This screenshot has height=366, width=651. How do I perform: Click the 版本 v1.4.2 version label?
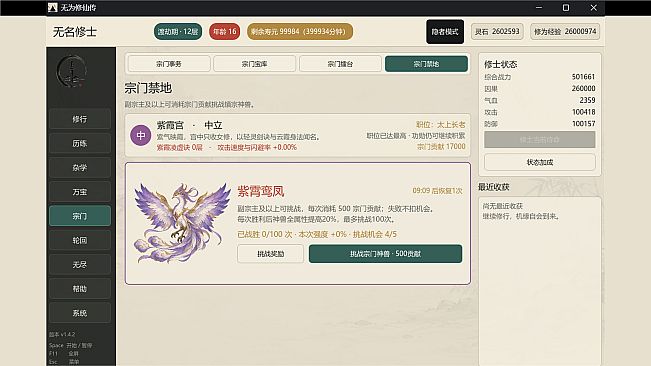[62, 334]
